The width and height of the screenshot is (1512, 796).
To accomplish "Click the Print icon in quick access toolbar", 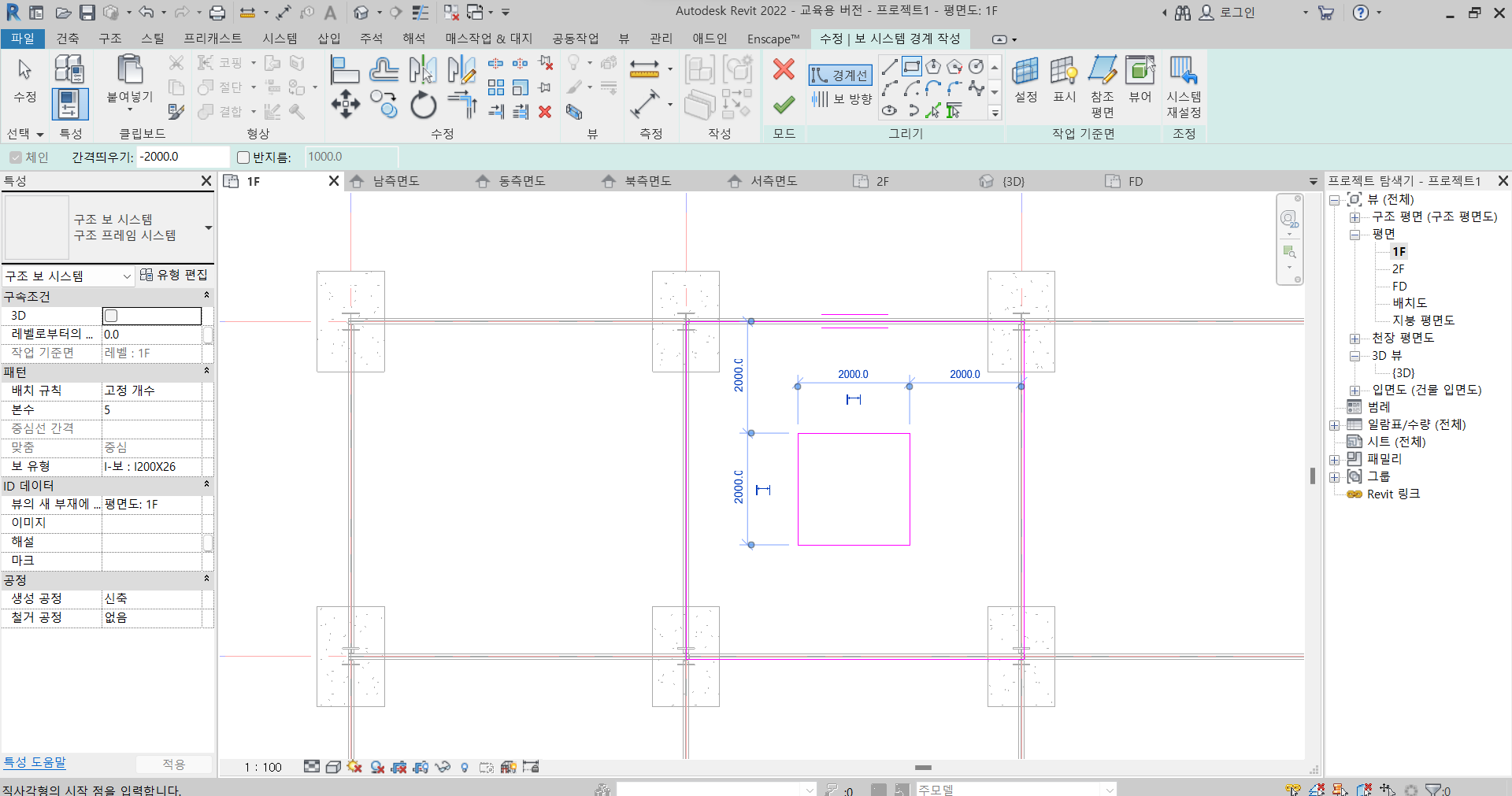I will tap(217, 13).
